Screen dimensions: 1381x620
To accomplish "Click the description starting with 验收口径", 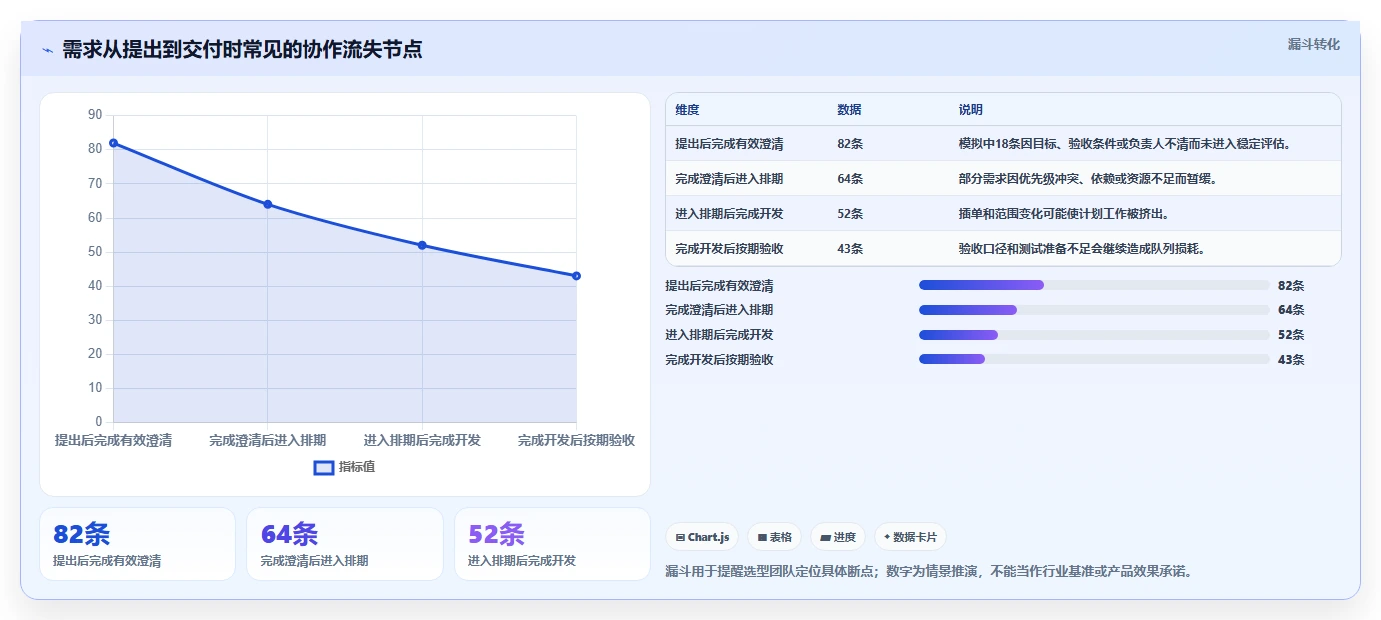I will pos(1082,249).
